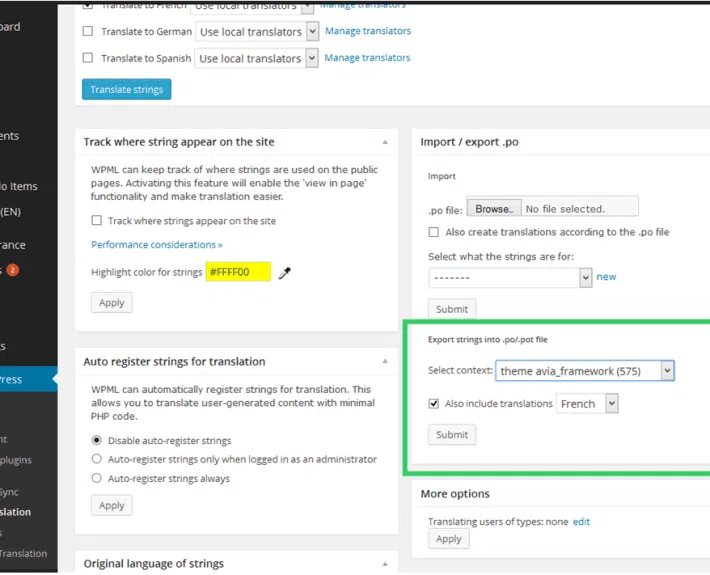Click Manage translators link for German
The height and width of the screenshot is (575, 710).
point(368,31)
